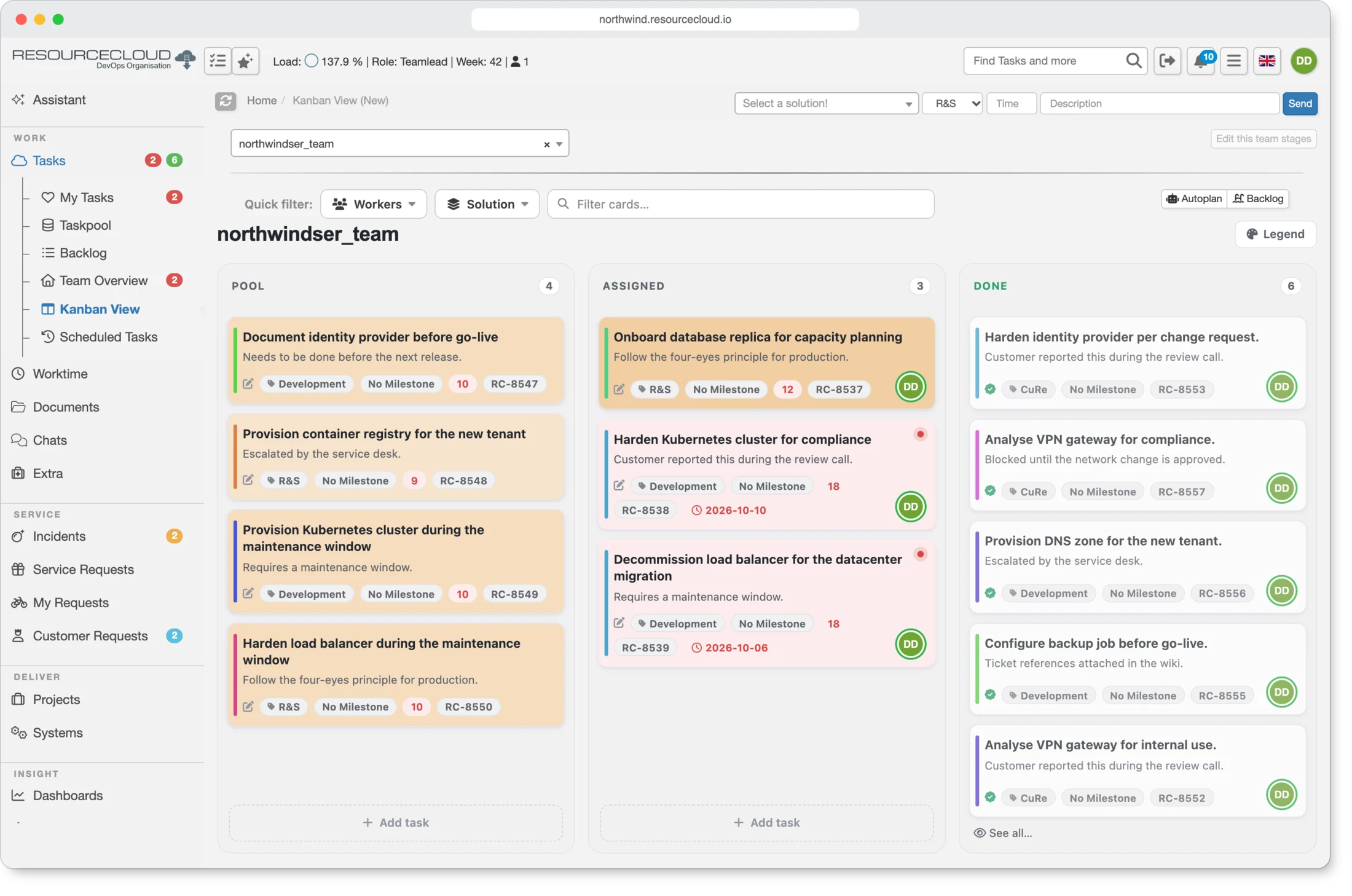Click green check on RC-8553 card
This screenshot has width=1352, height=896.
(990, 389)
